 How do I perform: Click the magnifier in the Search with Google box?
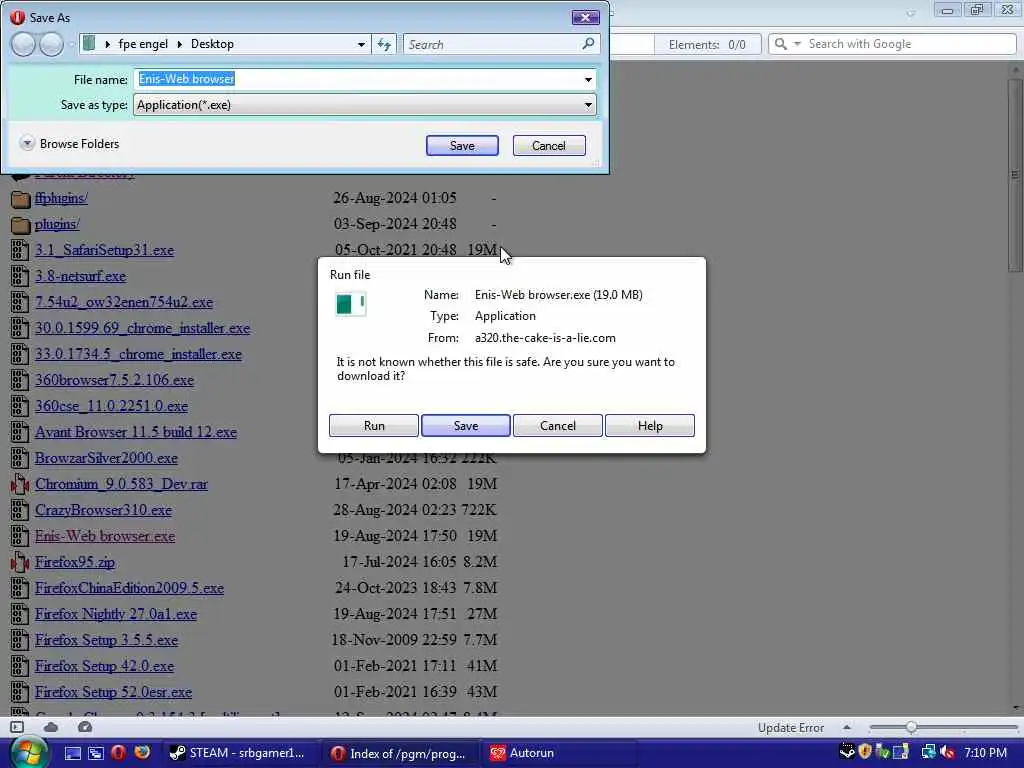[x=780, y=44]
